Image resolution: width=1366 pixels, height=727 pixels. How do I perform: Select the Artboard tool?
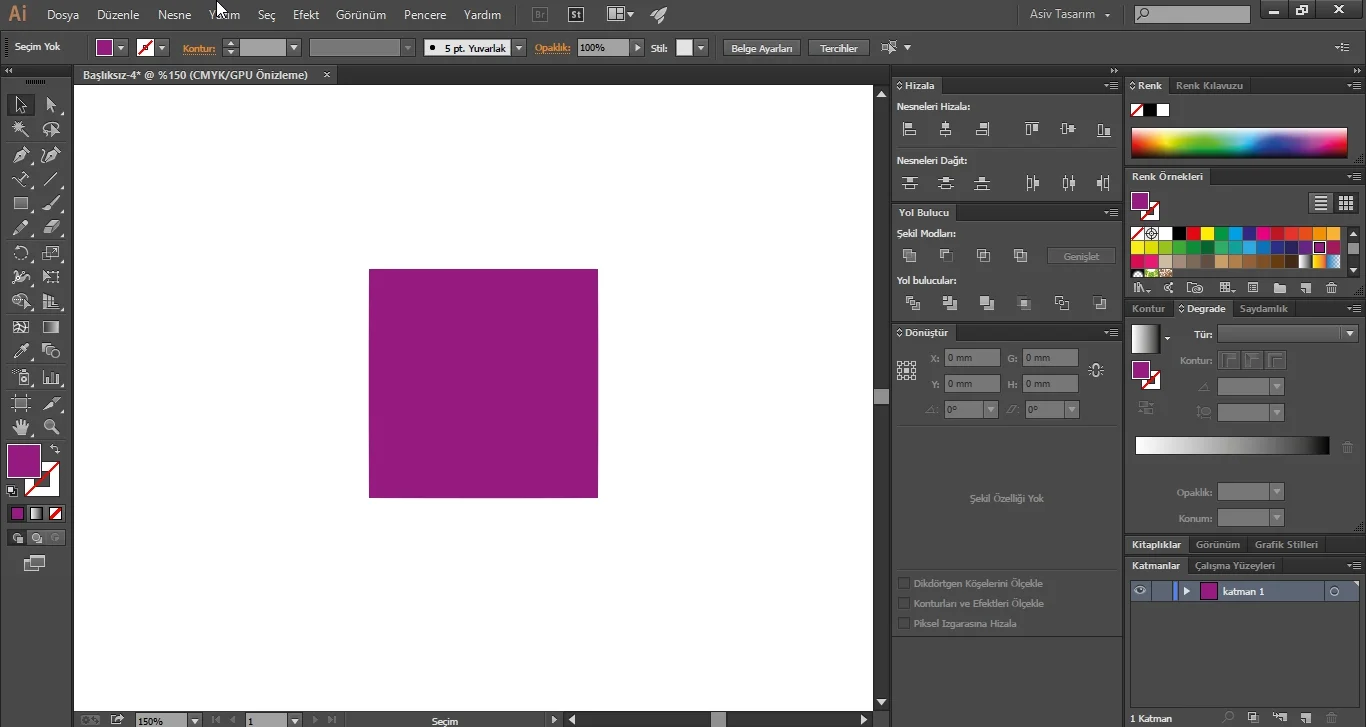coord(20,403)
